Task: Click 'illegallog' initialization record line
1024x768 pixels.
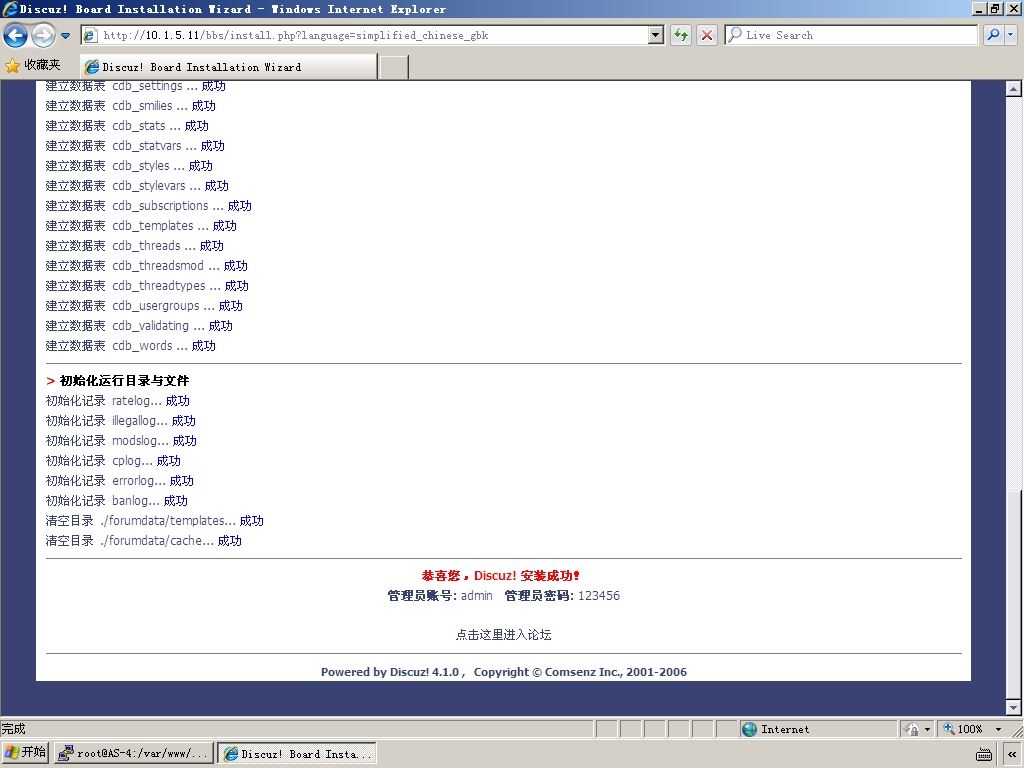Action: pos(121,421)
